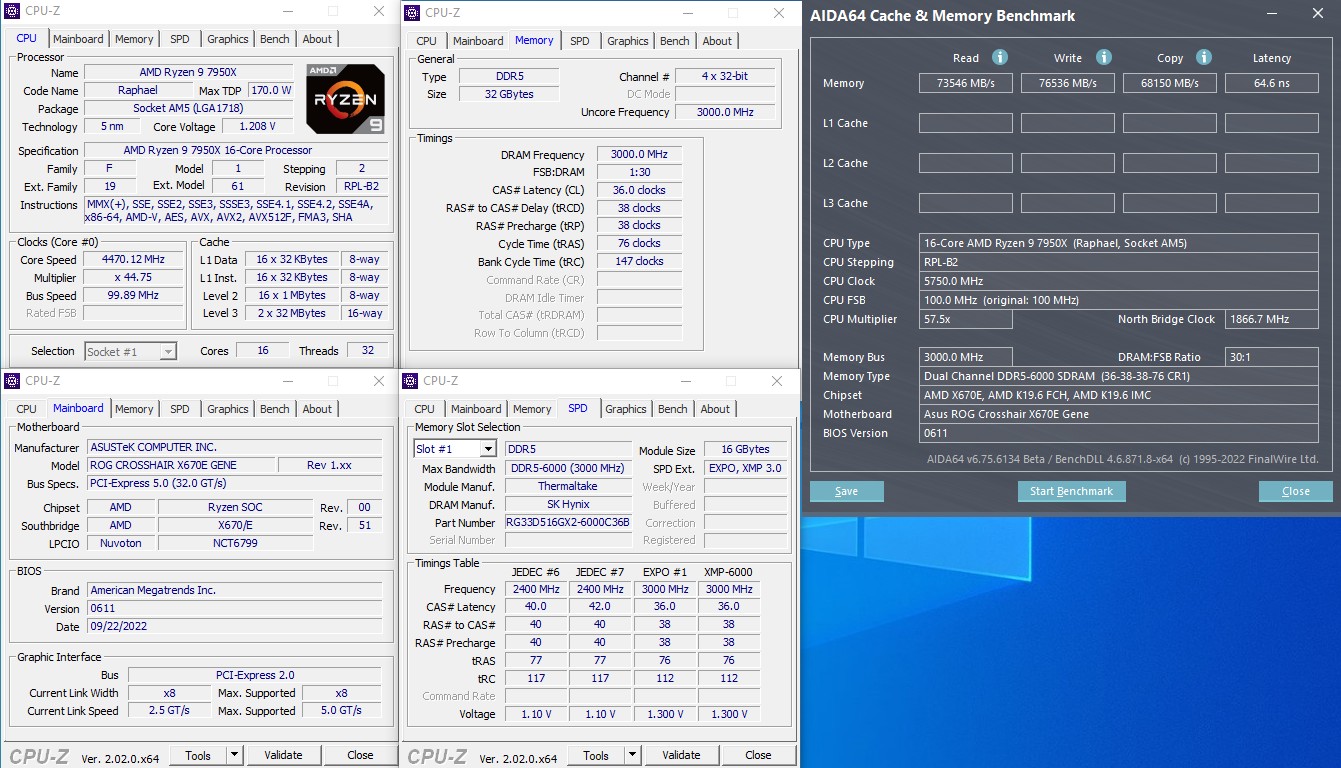This screenshot has width=1341, height=768.
Task: Open the Socket #1 selection dropdown
Action: pyautogui.click(x=168, y=351)
